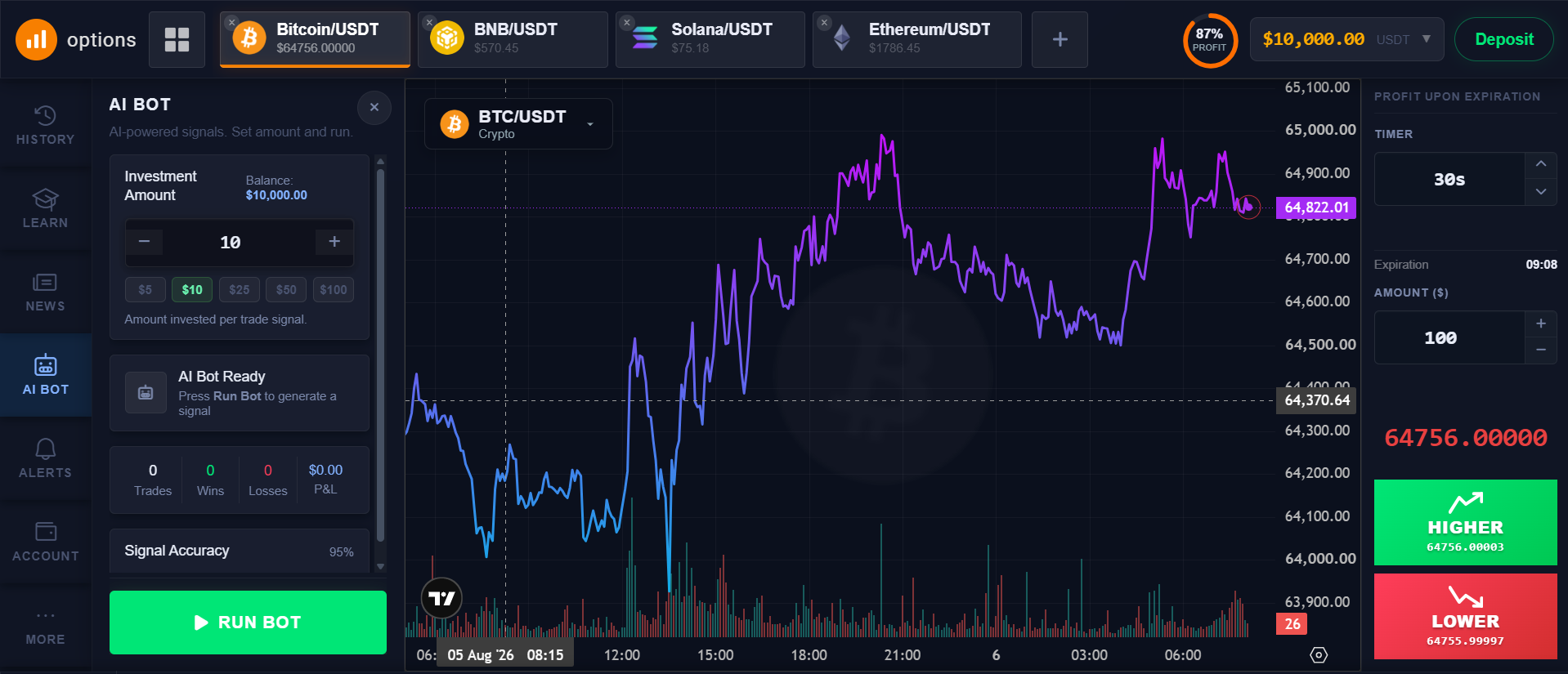Open Alerts in the sidebar
Viewport: 1568px width, 674px height.
(46, 458)
